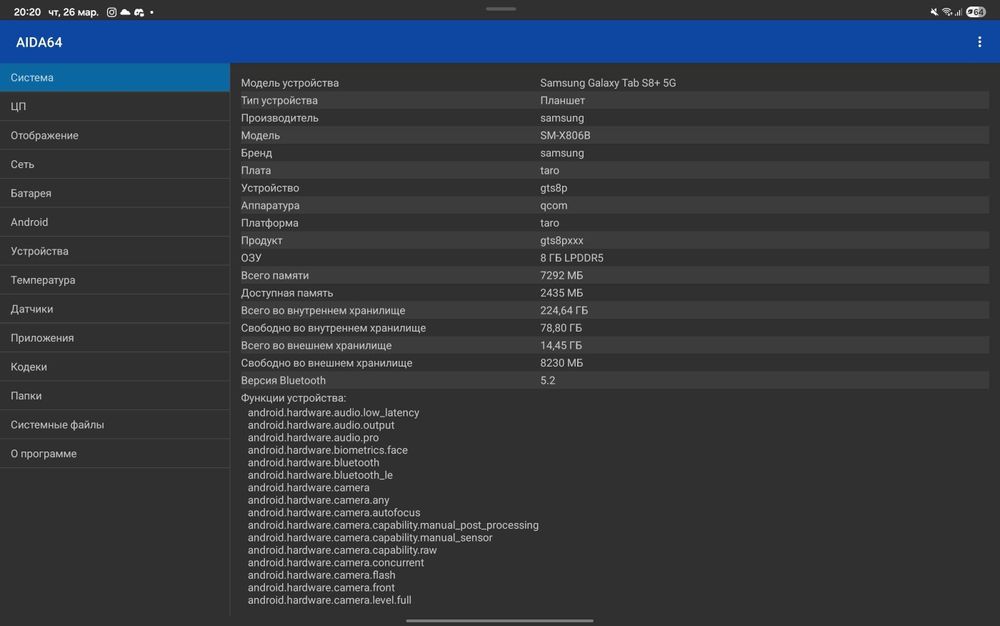Select the 7292 МБ total memory value

coord(561,275)
